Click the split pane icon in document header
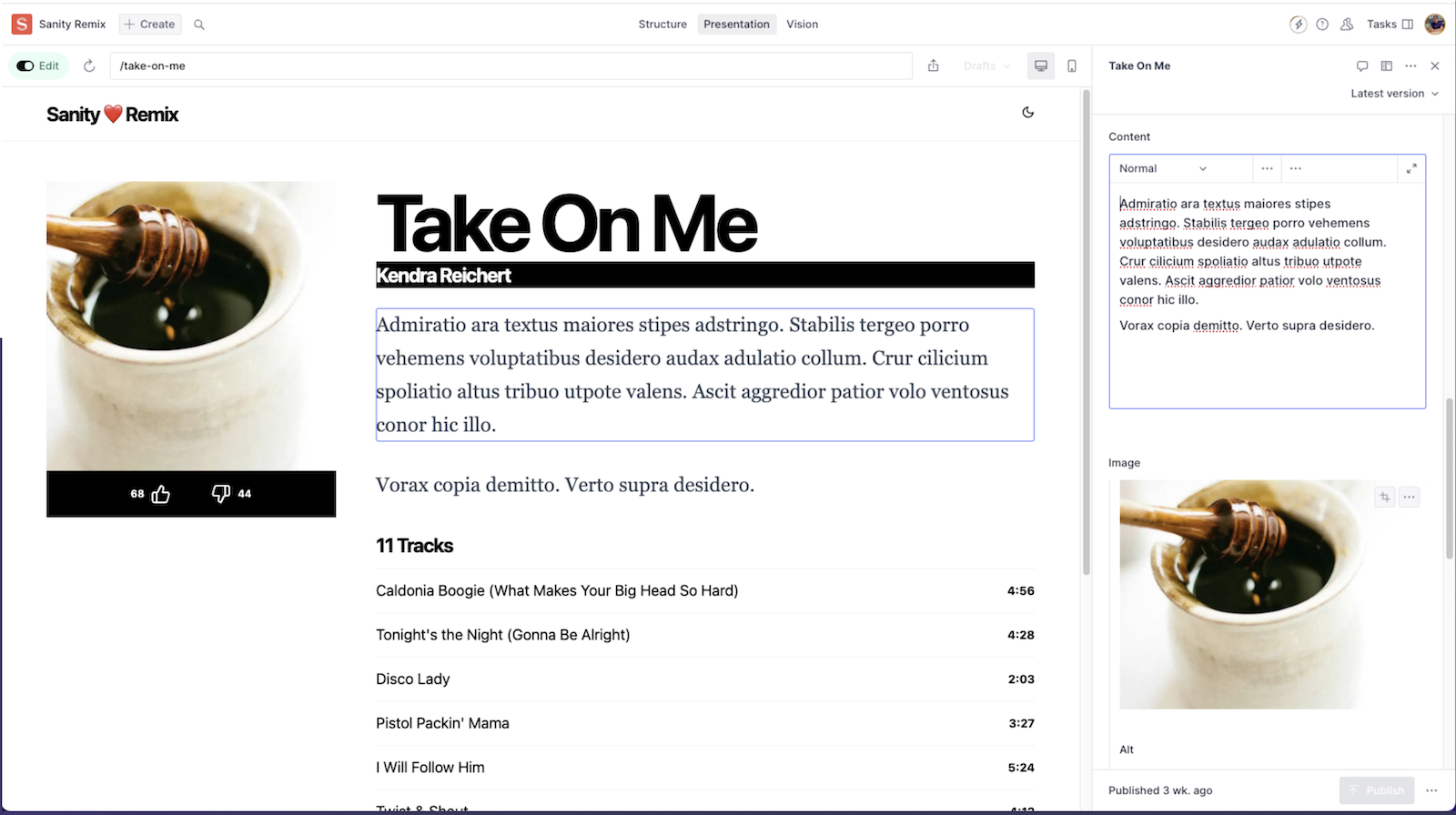1456x815 pixels. pyautogui.click(x=1387, y=65)
